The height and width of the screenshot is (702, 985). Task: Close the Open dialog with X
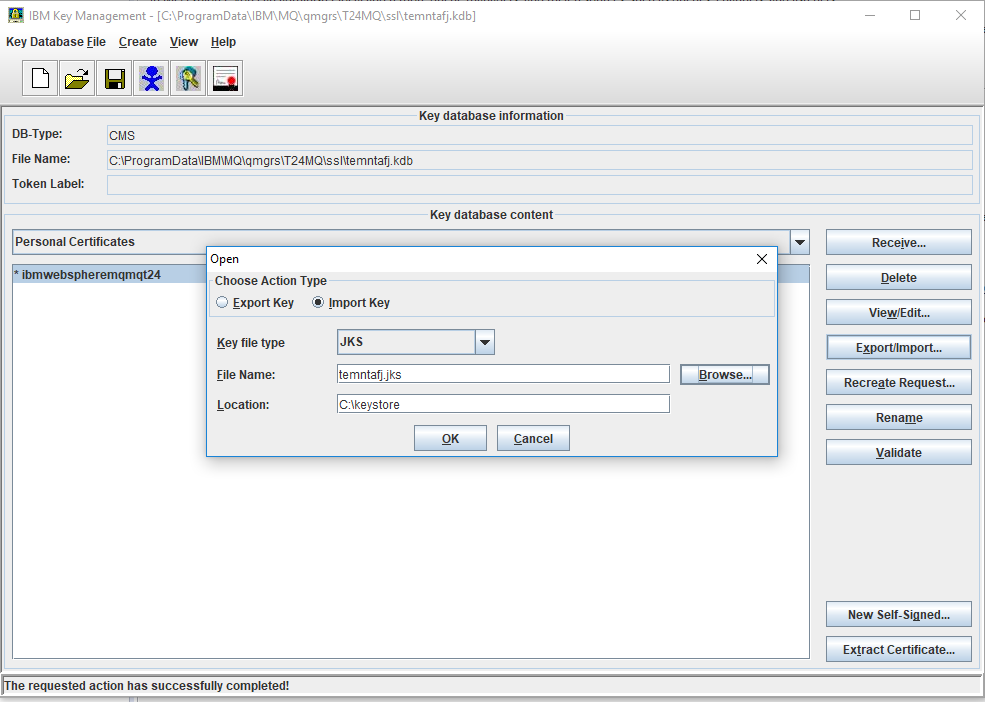(x=761, y=259)
